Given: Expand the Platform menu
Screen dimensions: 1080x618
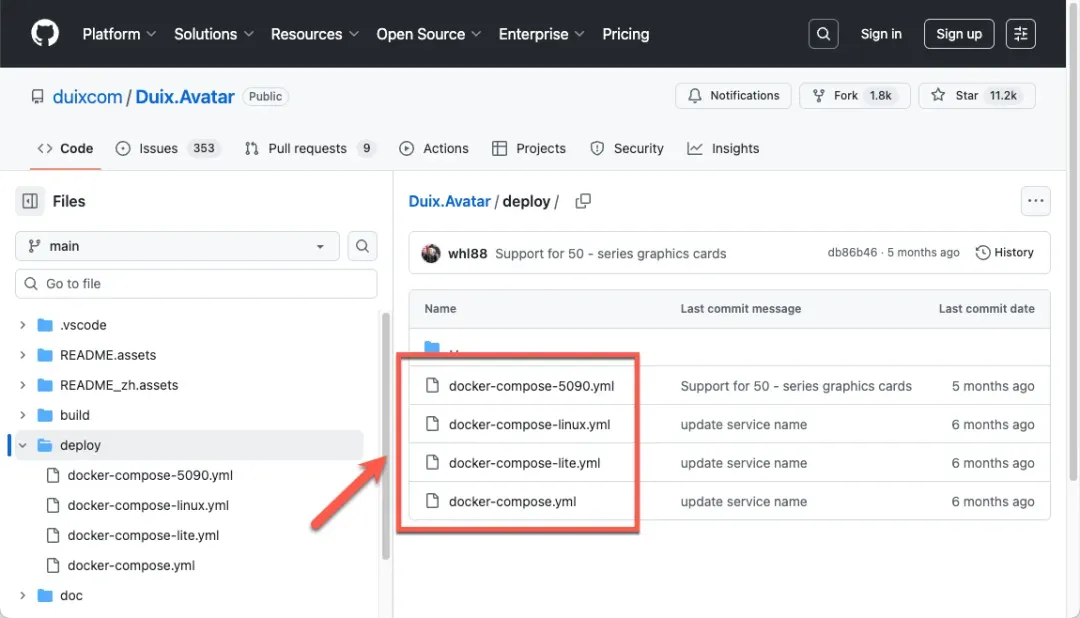Looking at the screenshot, I should 119,34.
